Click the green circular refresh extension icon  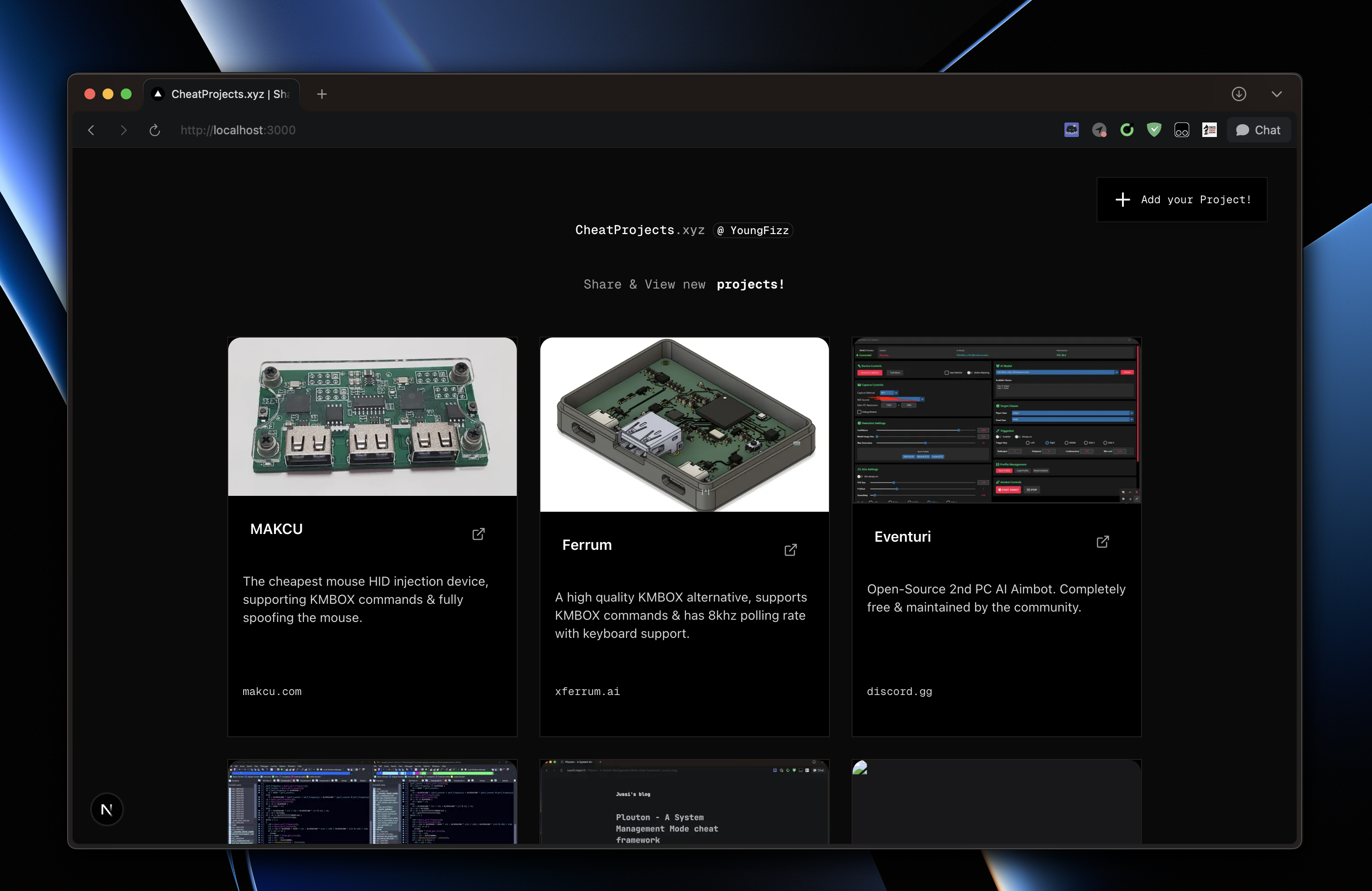click(x=1127, y=130)
